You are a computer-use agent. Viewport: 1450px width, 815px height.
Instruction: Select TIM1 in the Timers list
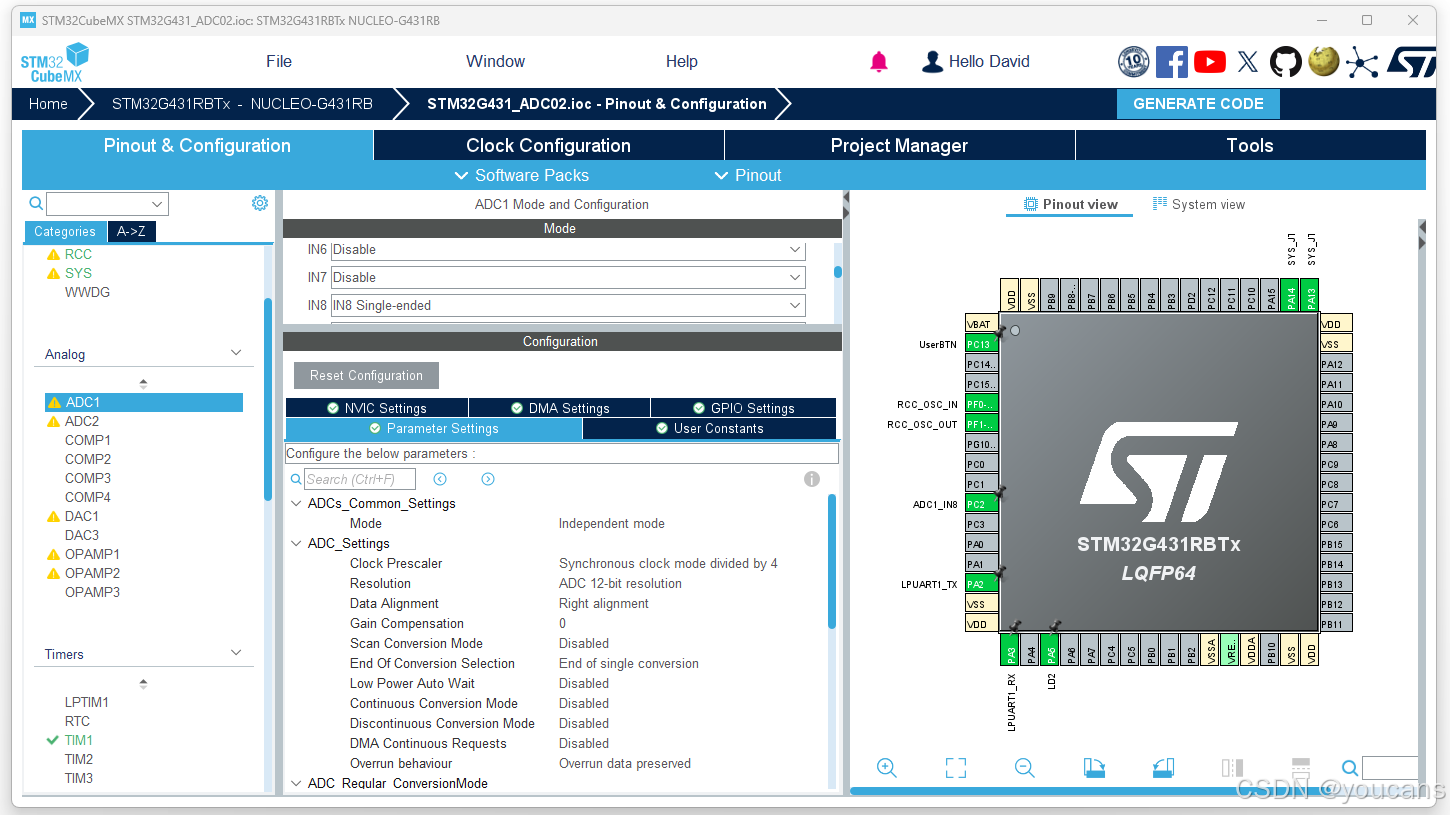click(x=79, y=740)
